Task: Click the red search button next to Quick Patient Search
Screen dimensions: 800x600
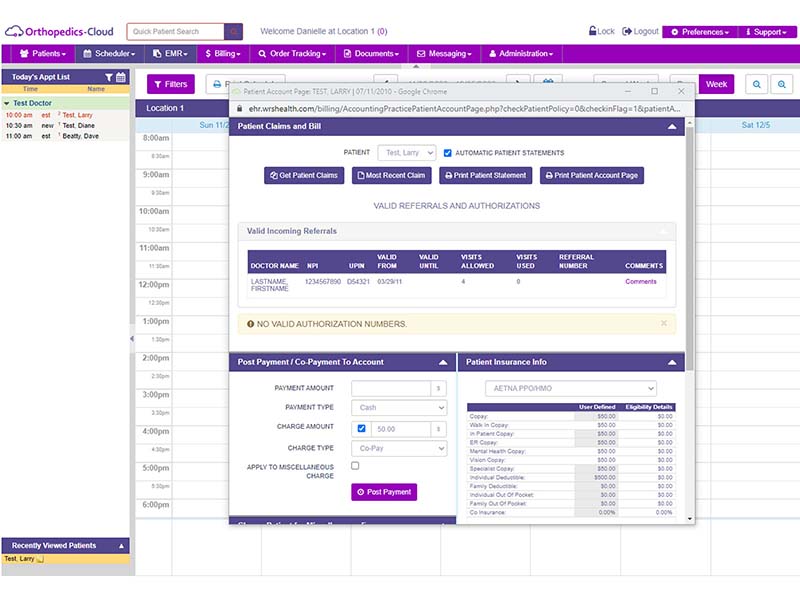Action: (233, 32)
